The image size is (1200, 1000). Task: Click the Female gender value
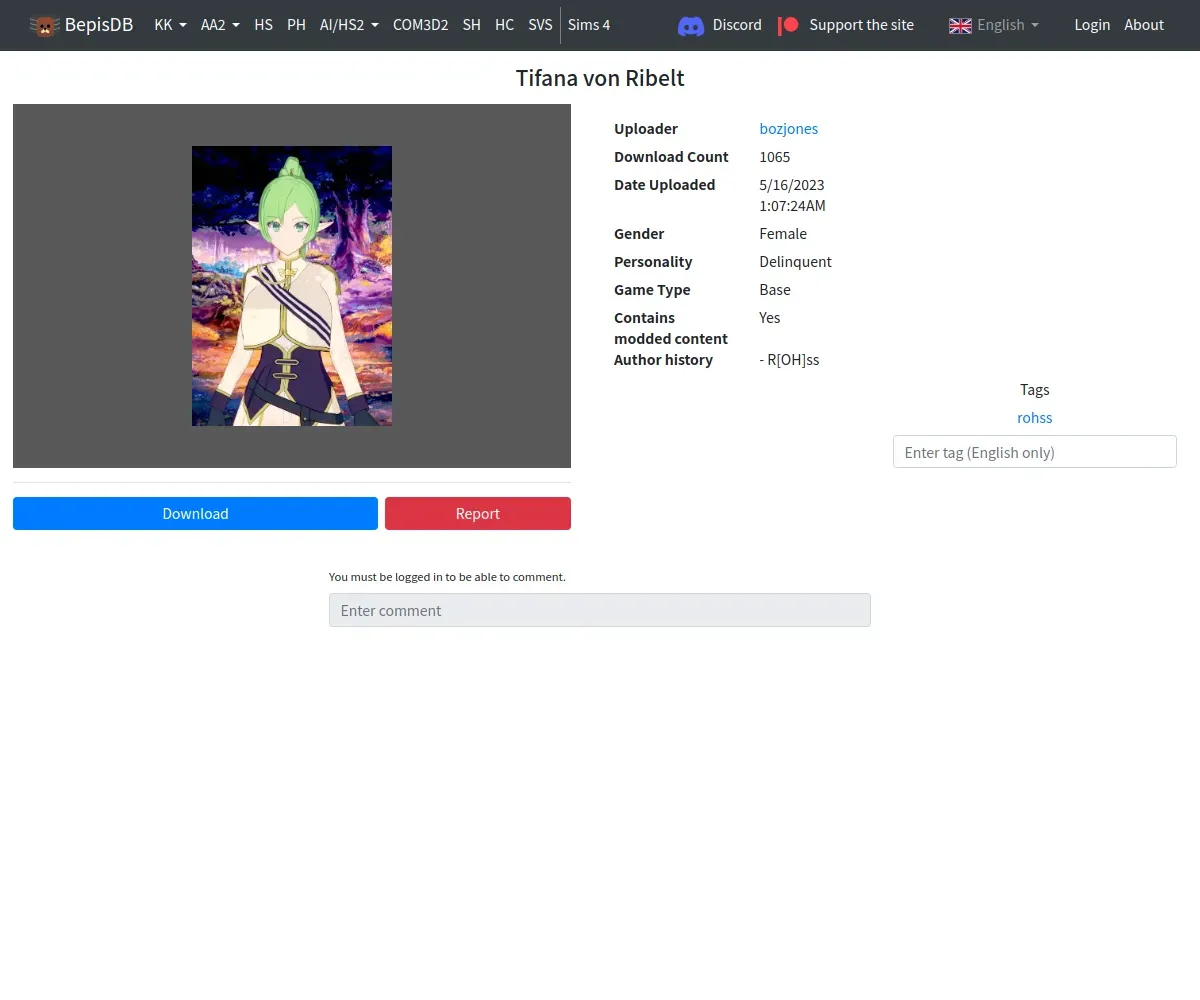click(783, 234)
